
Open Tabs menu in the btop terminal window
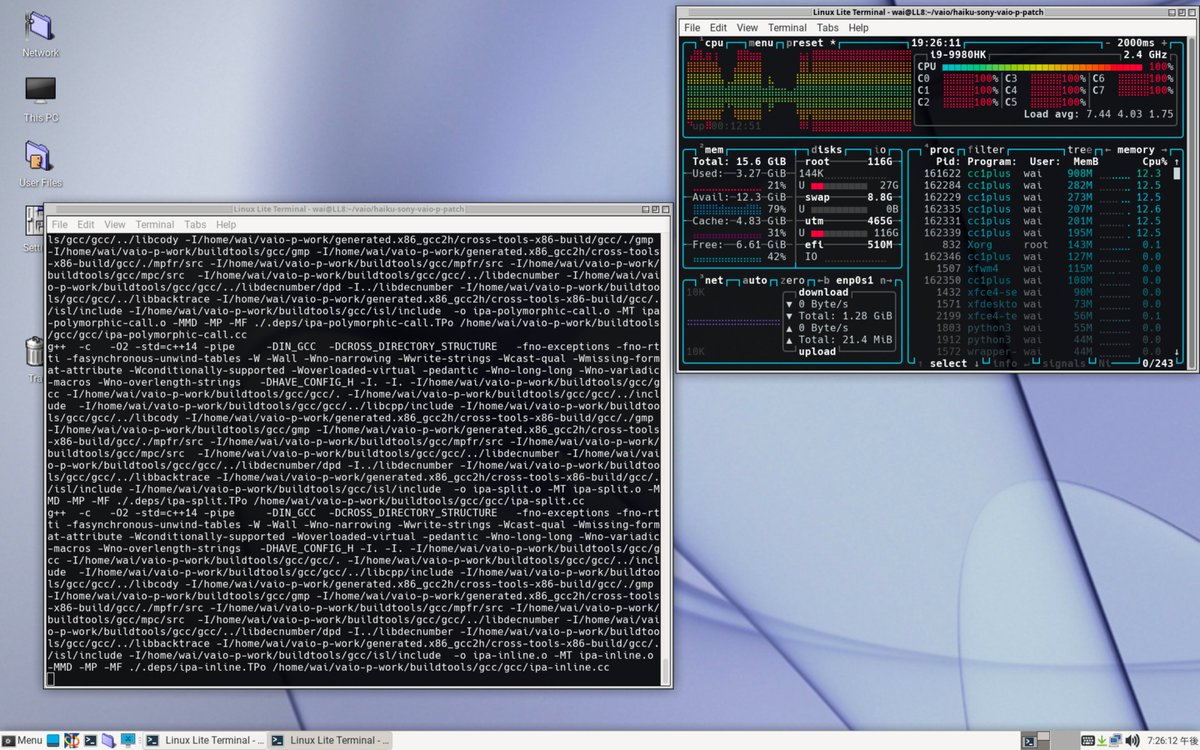827,28
